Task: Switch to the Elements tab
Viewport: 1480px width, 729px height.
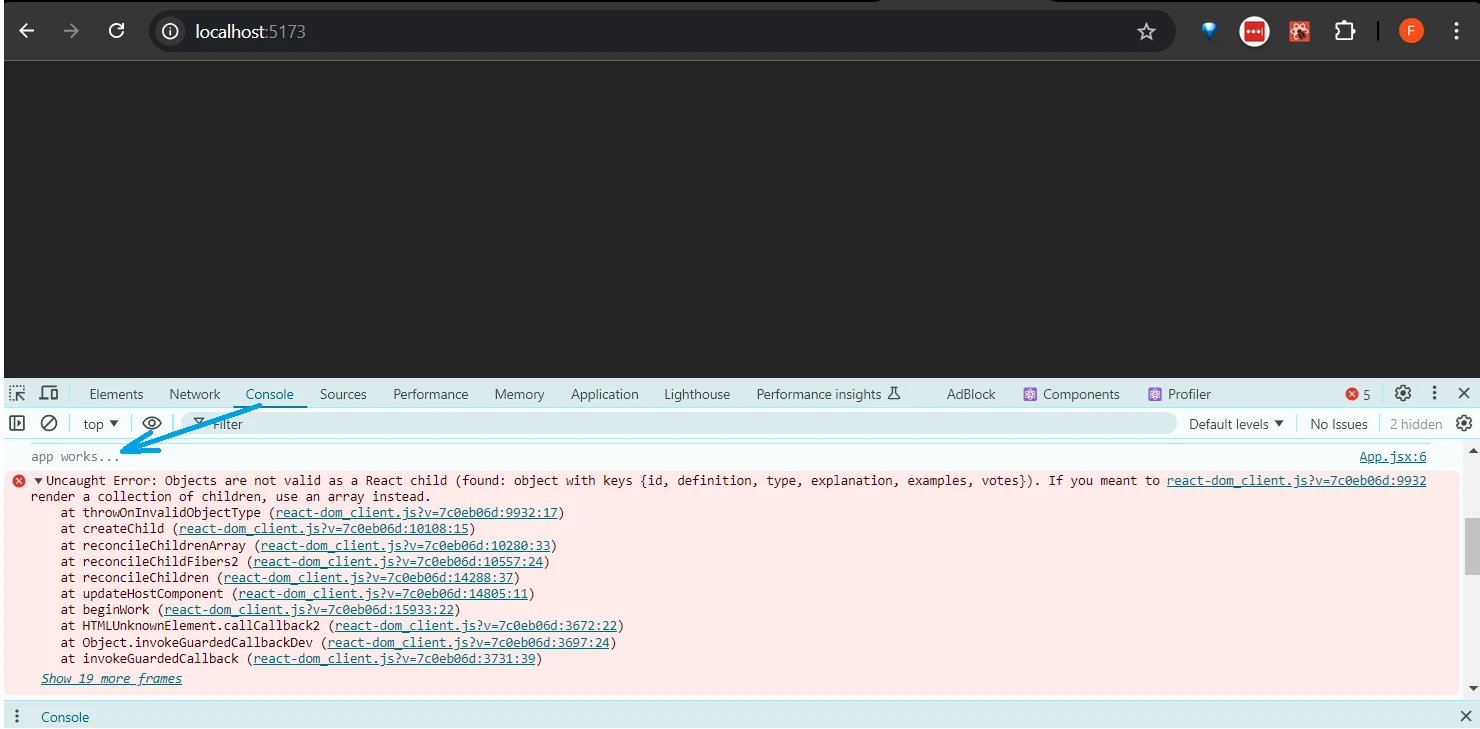Action: tap(116, 394)
